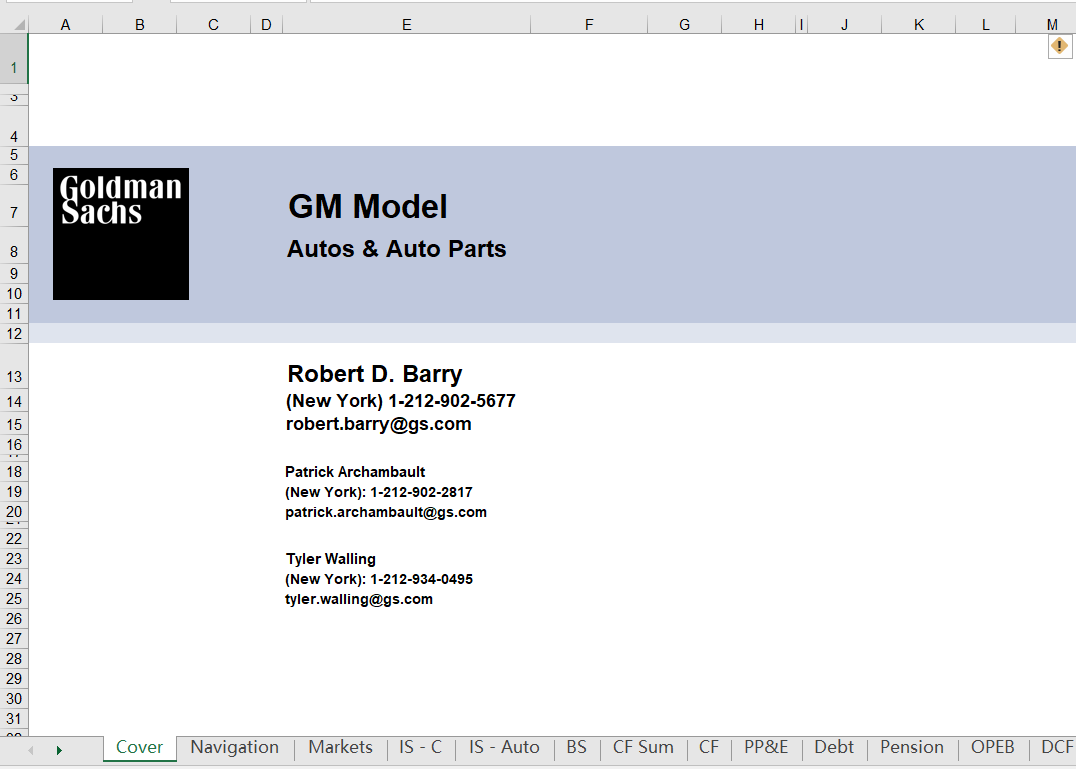Go to the CF Sum sheet
This screenshot has height=769, width=1076.
(x=643, y=748)
